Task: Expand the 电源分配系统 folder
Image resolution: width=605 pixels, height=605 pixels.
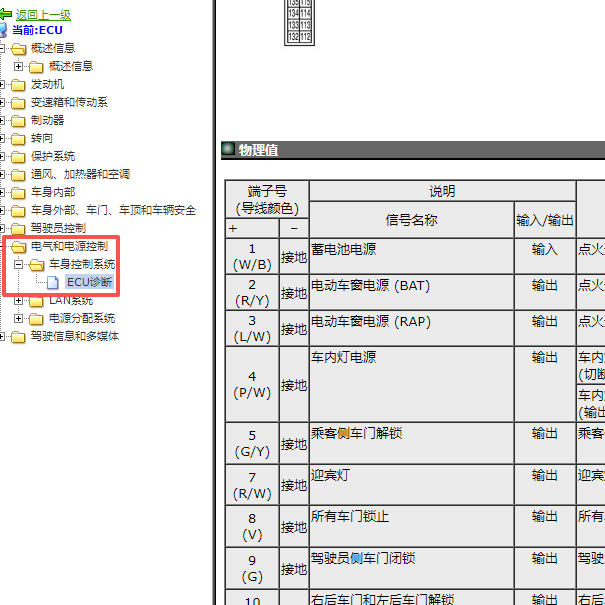Action: [18, 318]
